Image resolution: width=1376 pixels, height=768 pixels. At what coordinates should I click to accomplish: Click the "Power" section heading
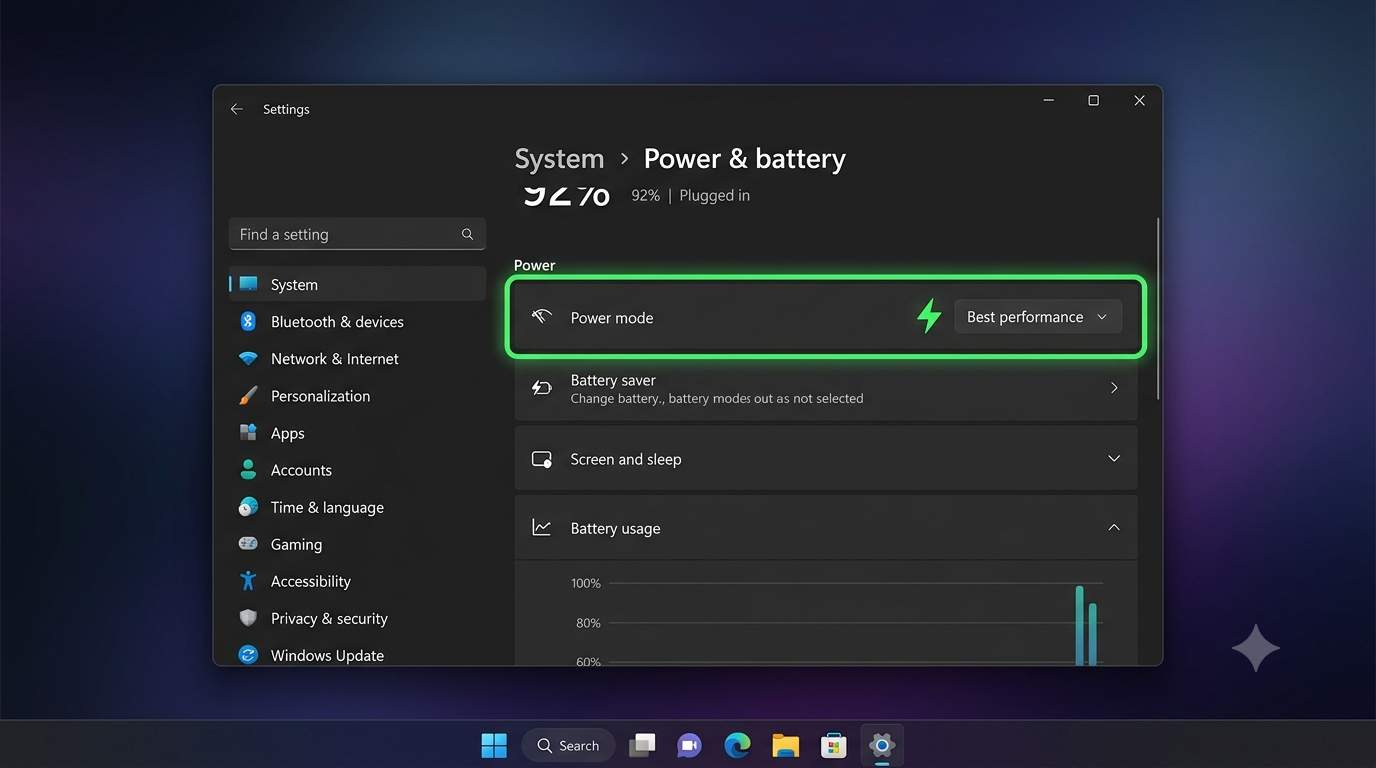[x=534, y=265]
